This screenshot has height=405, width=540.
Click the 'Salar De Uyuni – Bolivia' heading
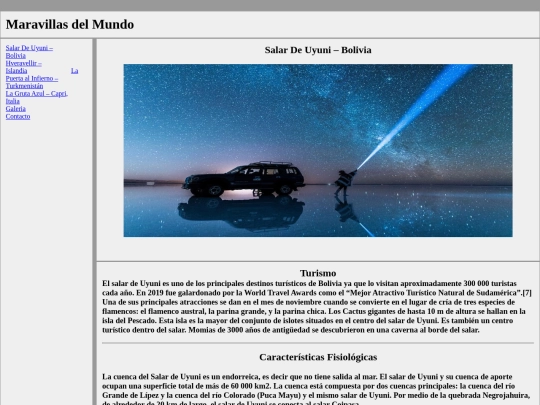[x=318, y=50]
